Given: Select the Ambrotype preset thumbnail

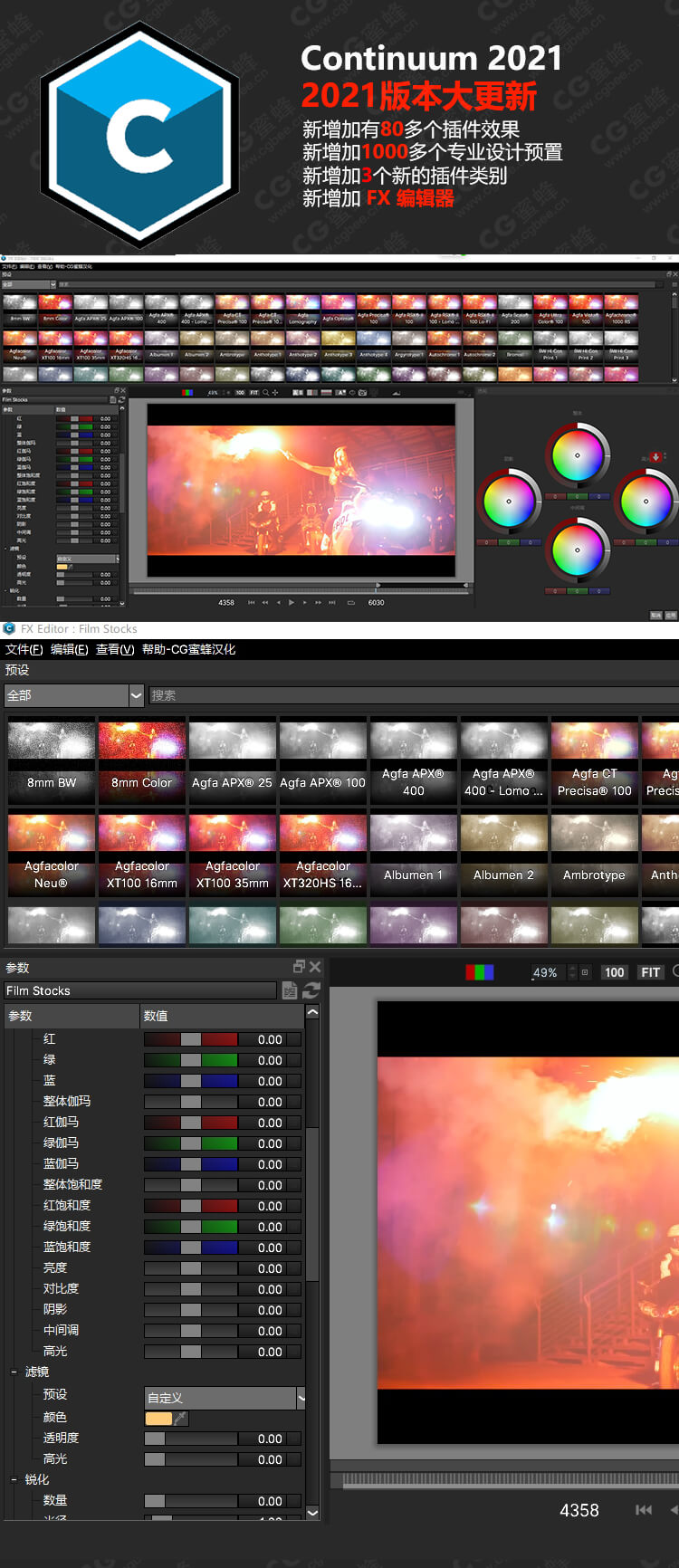Looking at the screenshot, I should (x=595, y=855).
